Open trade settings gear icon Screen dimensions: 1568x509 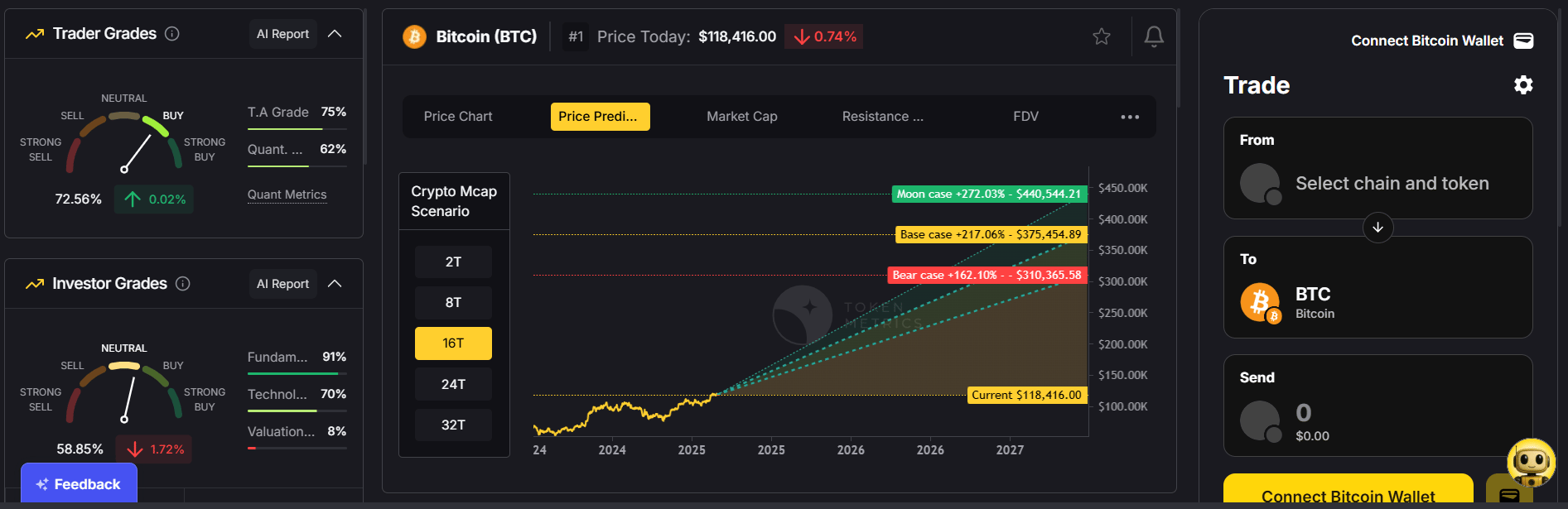1522,85
